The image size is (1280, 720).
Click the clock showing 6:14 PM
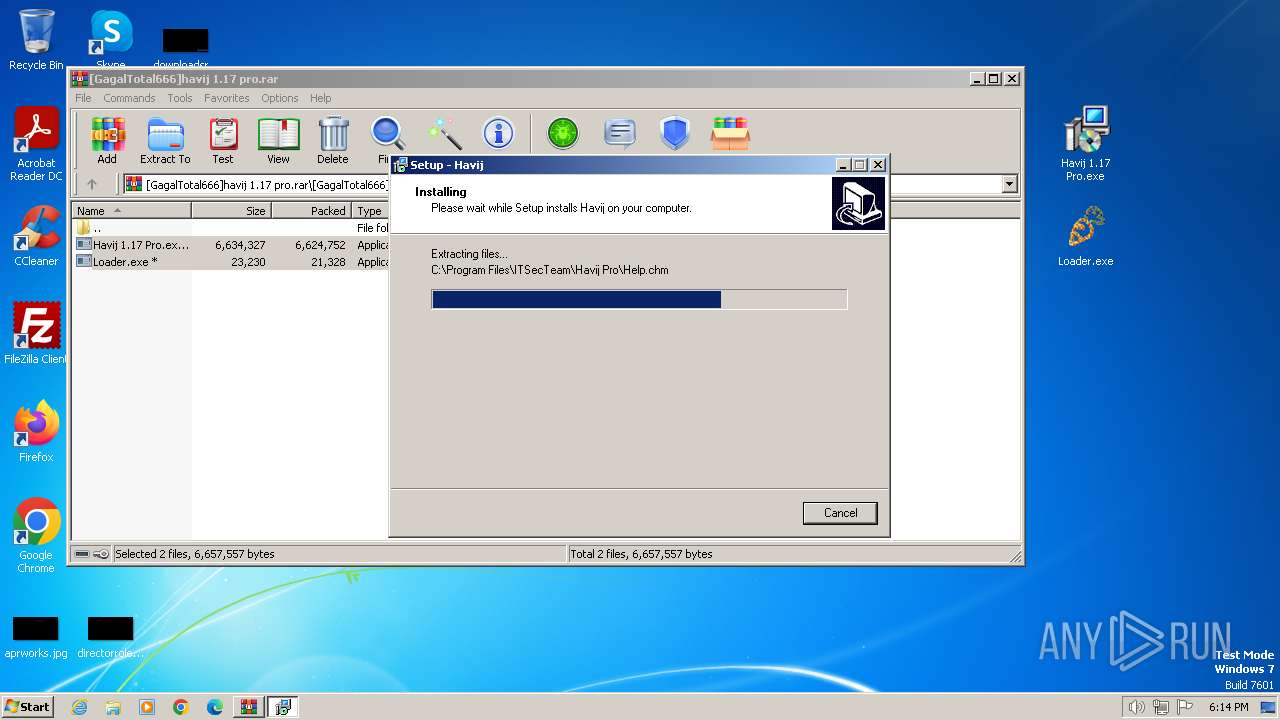click(1228, 707)
